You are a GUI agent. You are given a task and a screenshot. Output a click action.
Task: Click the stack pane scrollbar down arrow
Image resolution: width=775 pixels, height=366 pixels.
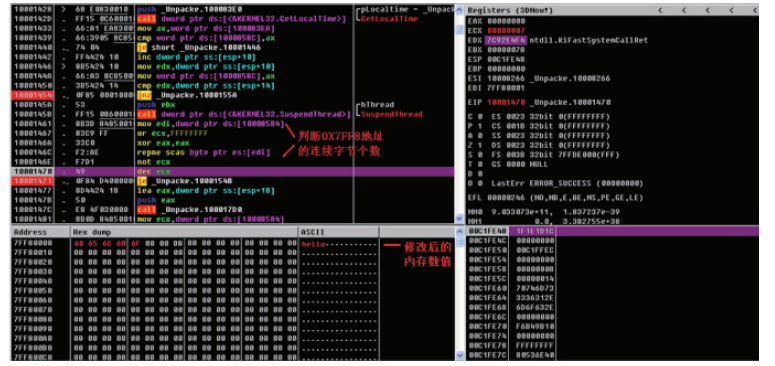tap(461, 355)
